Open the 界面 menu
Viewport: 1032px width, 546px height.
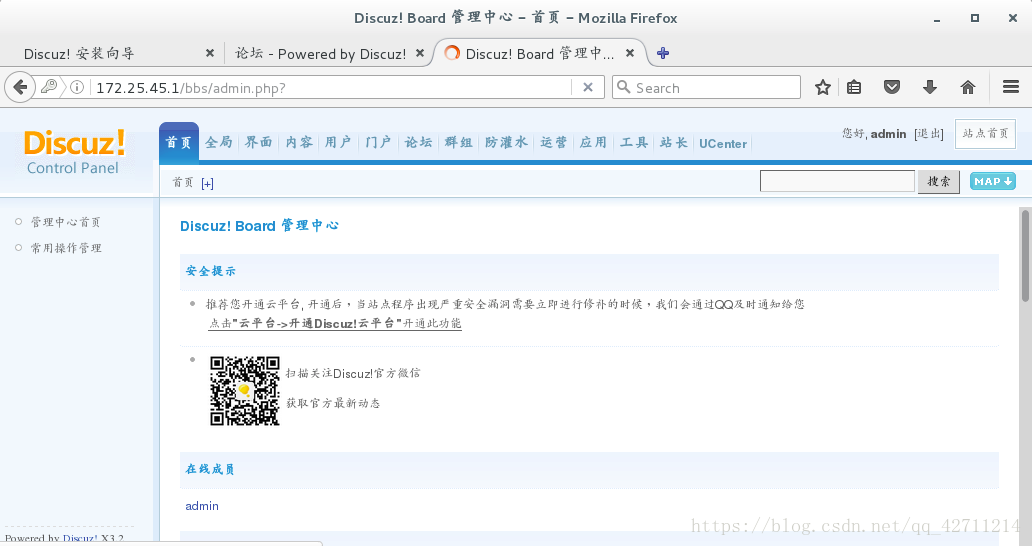click(259, 143)
